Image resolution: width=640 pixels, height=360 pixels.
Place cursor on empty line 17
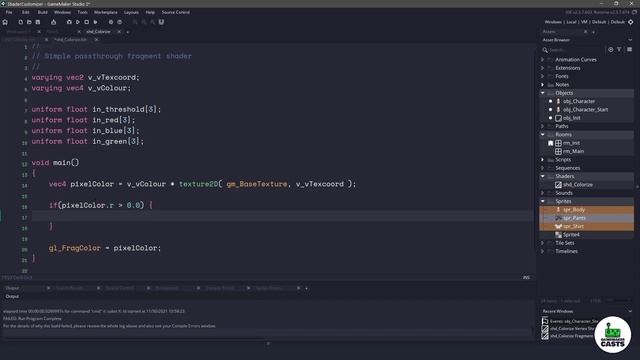[282, 216]
